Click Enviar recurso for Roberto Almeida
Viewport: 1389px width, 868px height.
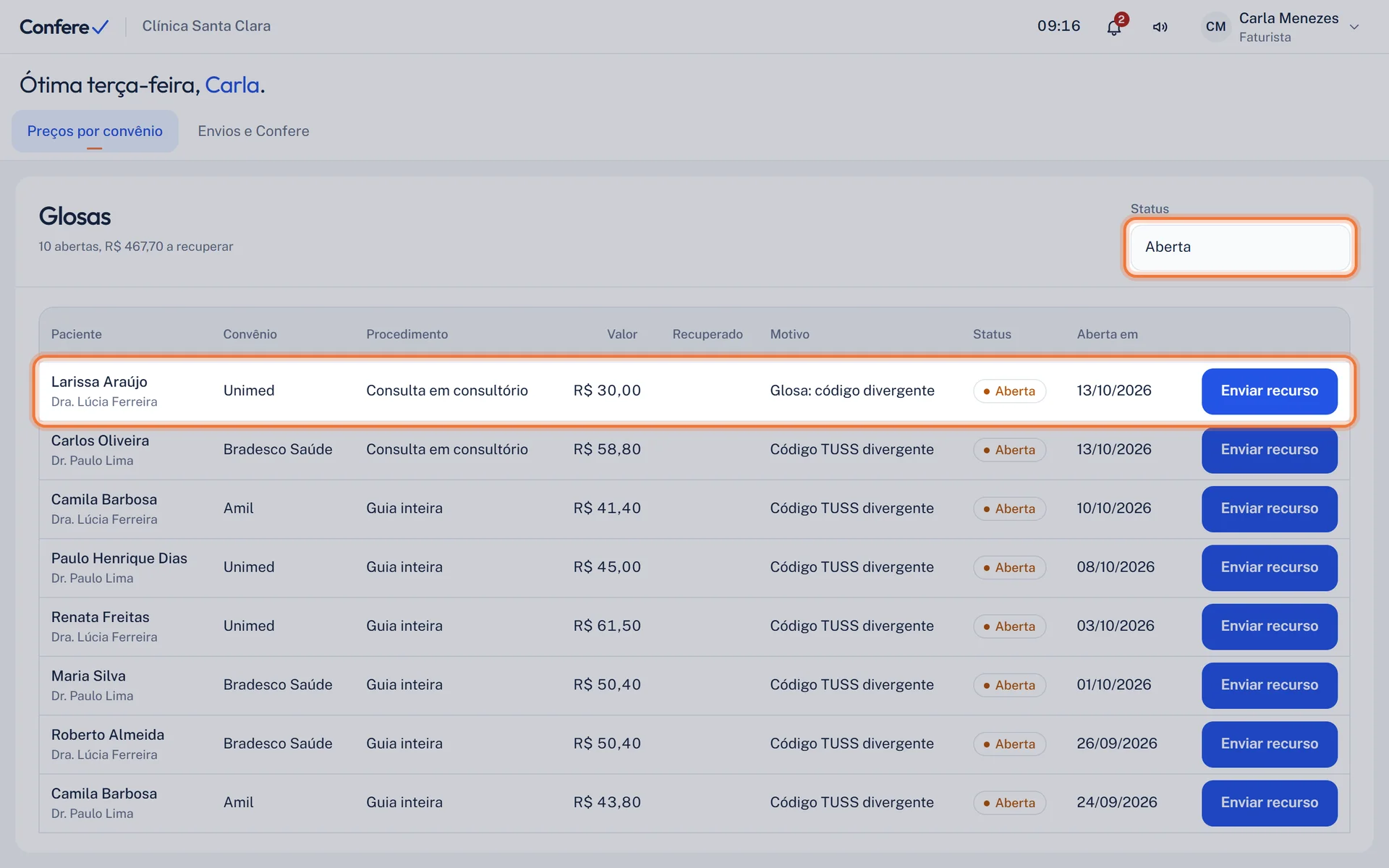1270,744
